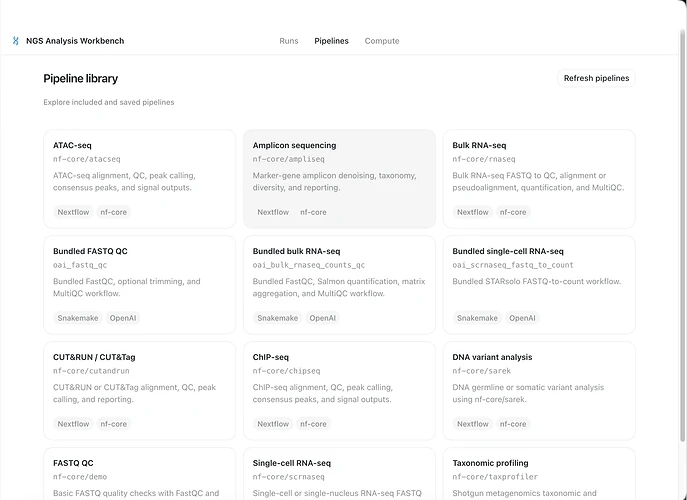Click the nf-core/atacseq identifier text
687x500 pixels.
[x=87, y=159]
